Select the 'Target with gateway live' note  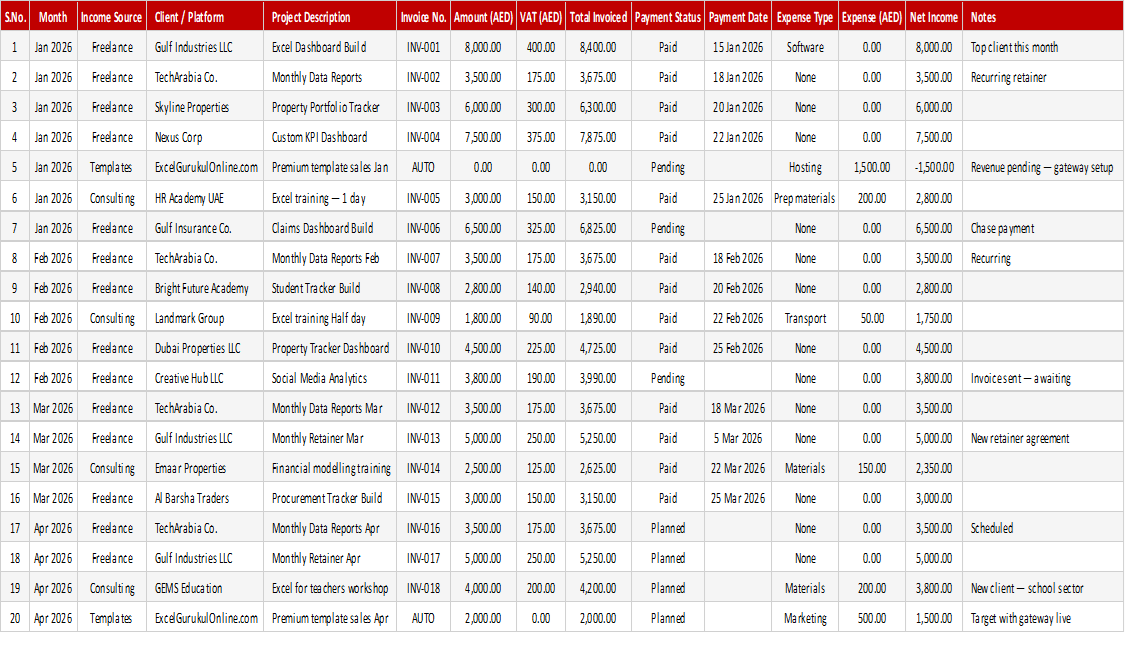click(x=1043, y=618)
